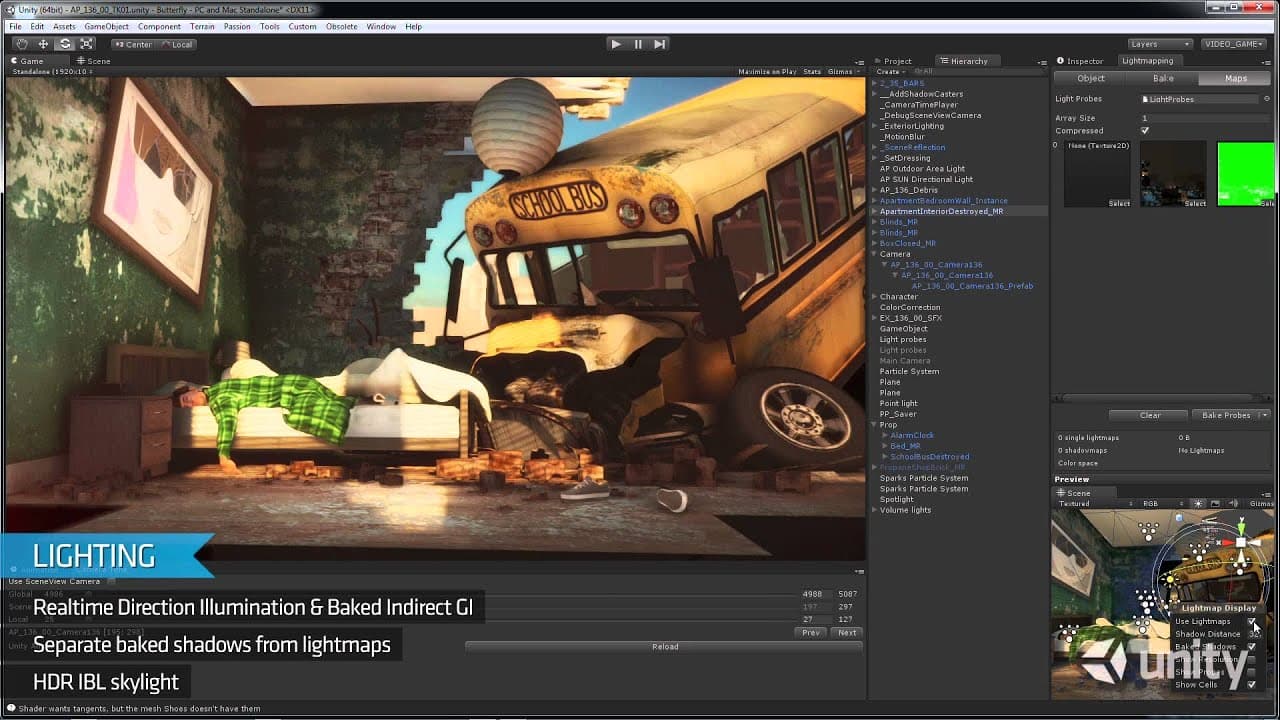Select ApartmentInteriorDestroyed_MR in Hierarchy
1280x720 pixels.
coord(941,212)
